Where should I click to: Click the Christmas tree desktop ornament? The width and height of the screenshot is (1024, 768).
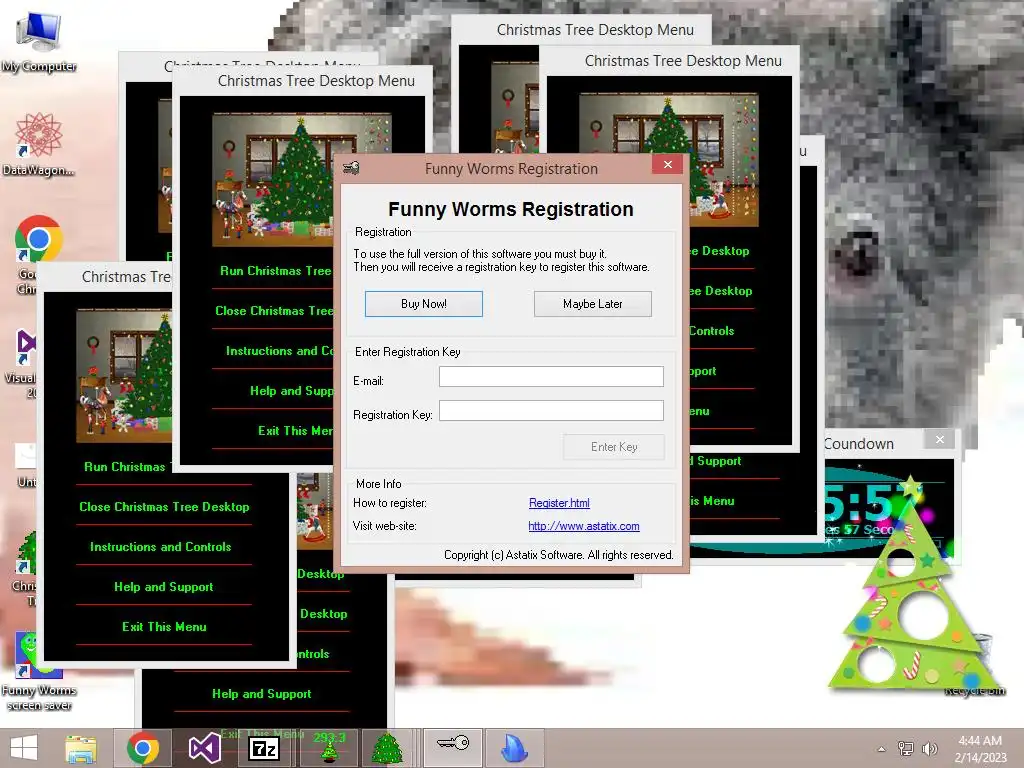(913, 588)
